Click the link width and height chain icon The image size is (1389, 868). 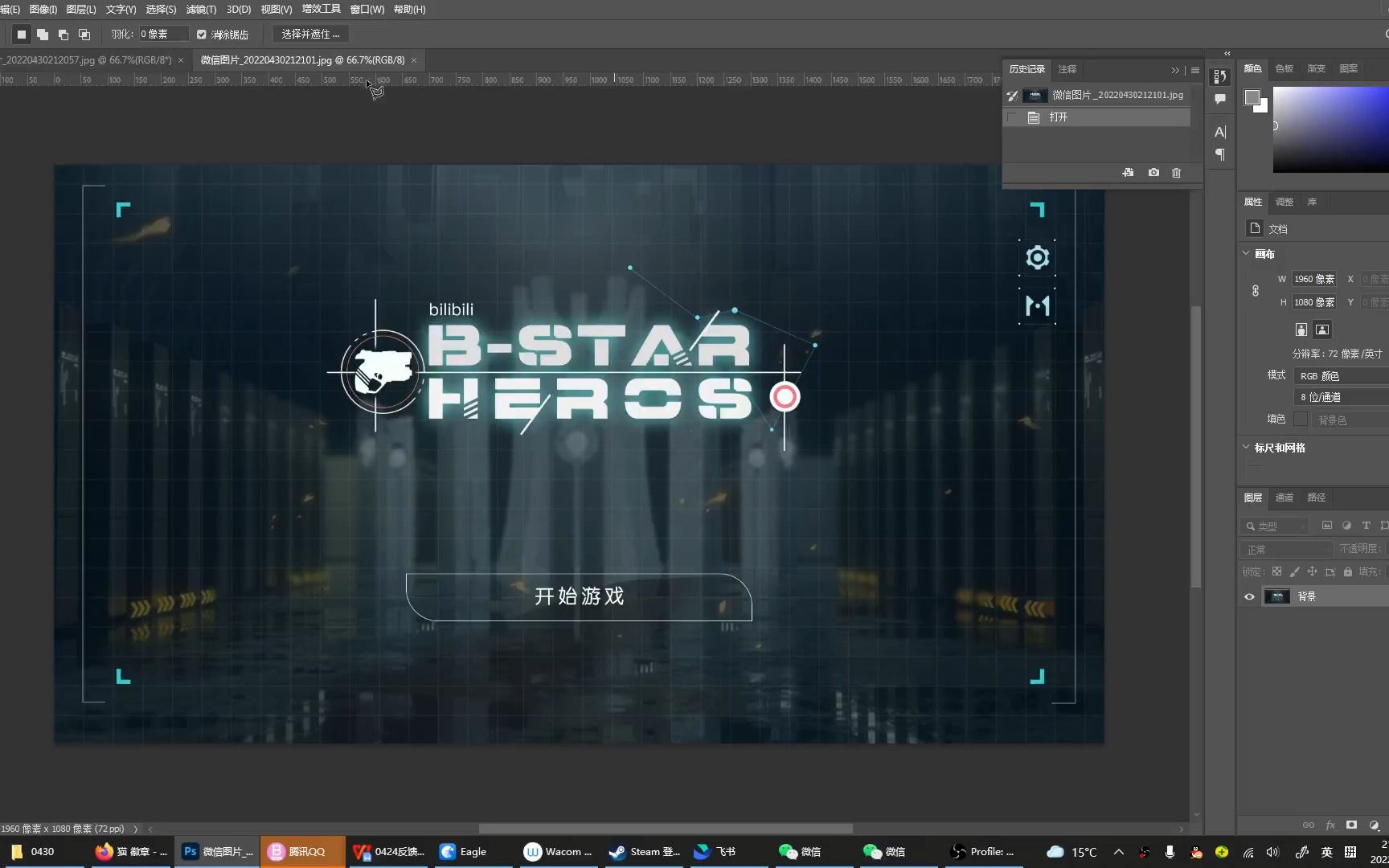click(x=1256, y=291)
